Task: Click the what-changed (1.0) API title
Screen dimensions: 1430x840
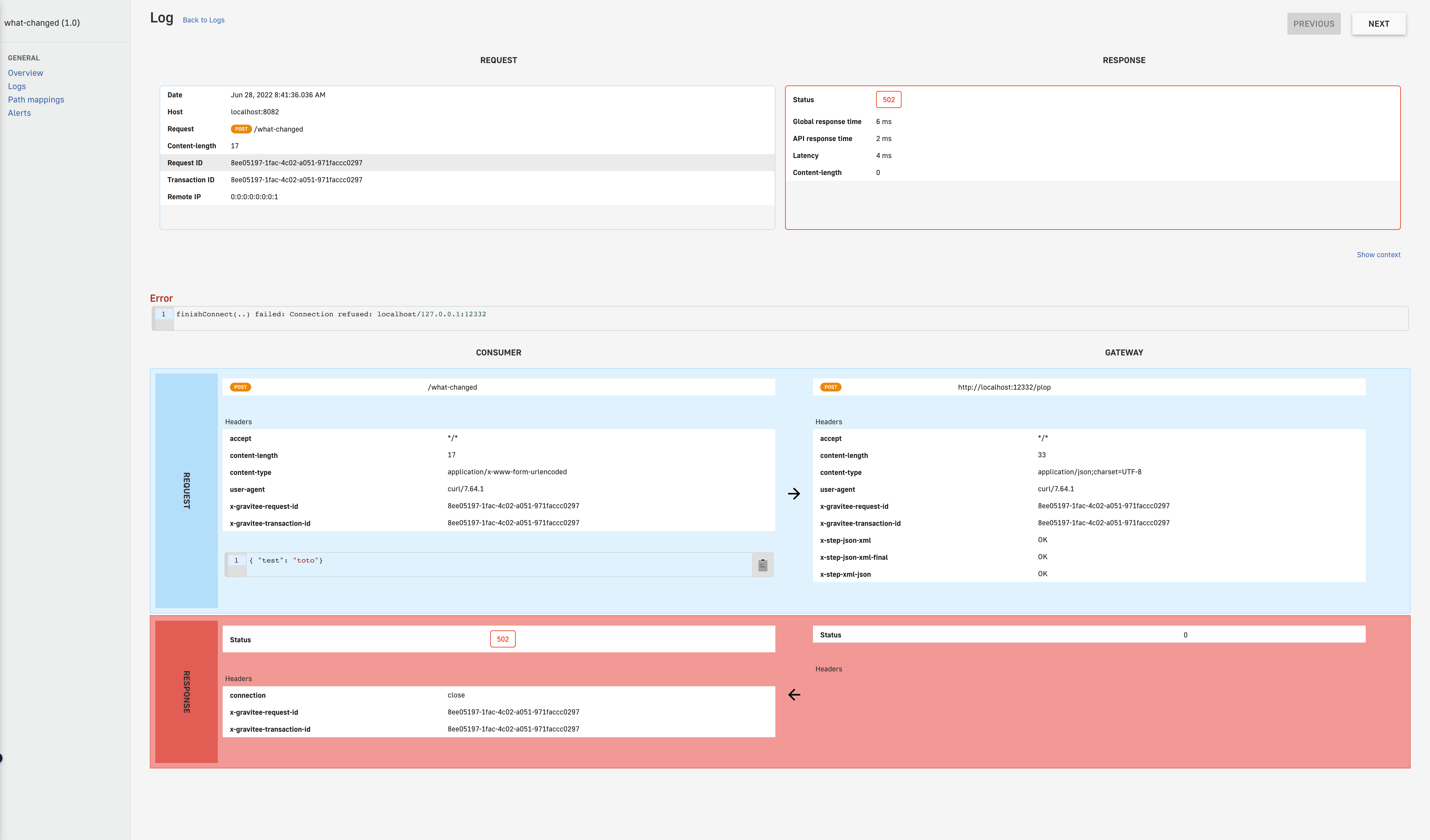Action: coord(42,23)
